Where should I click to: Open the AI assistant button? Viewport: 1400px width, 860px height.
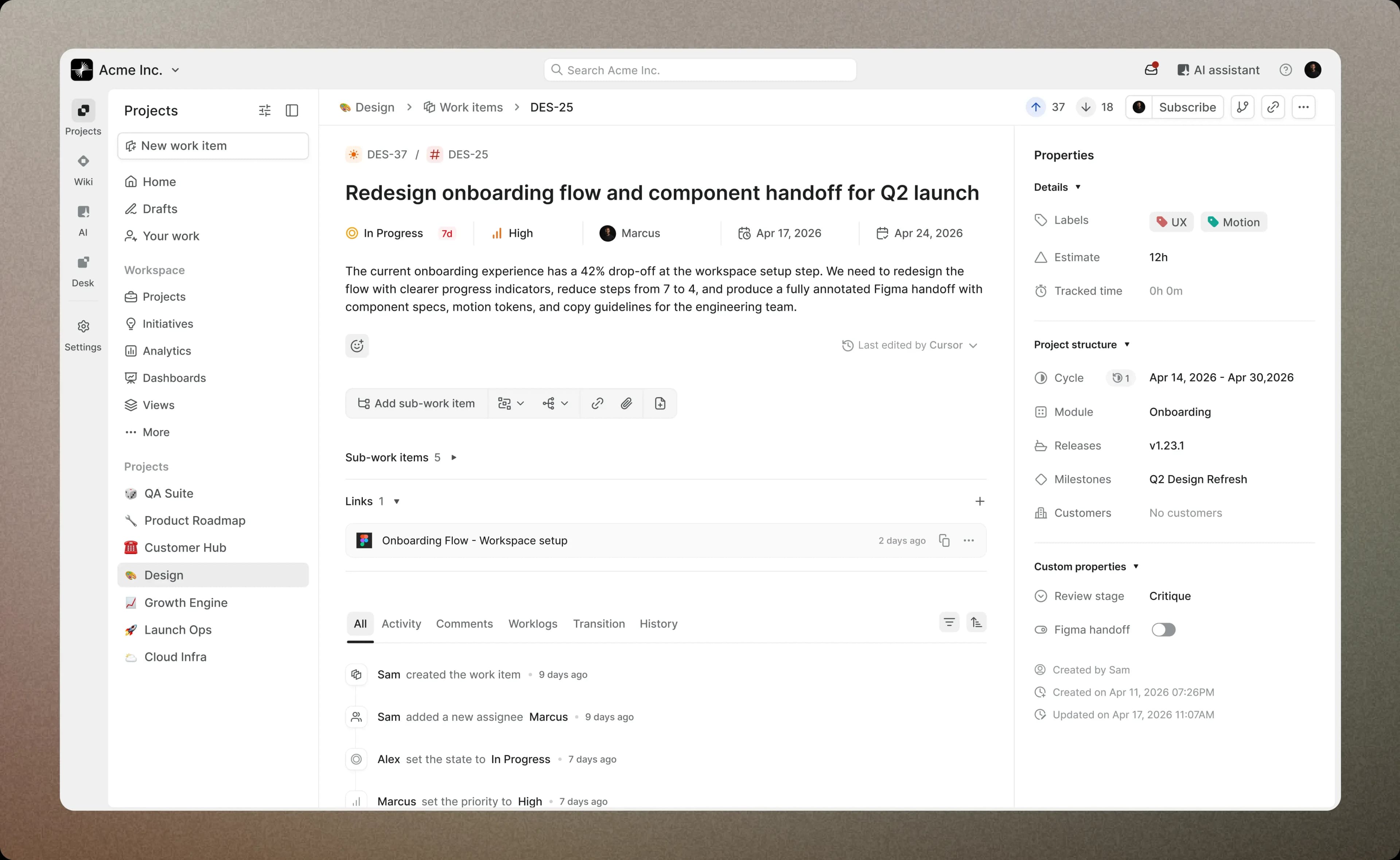click(1218, 70)
